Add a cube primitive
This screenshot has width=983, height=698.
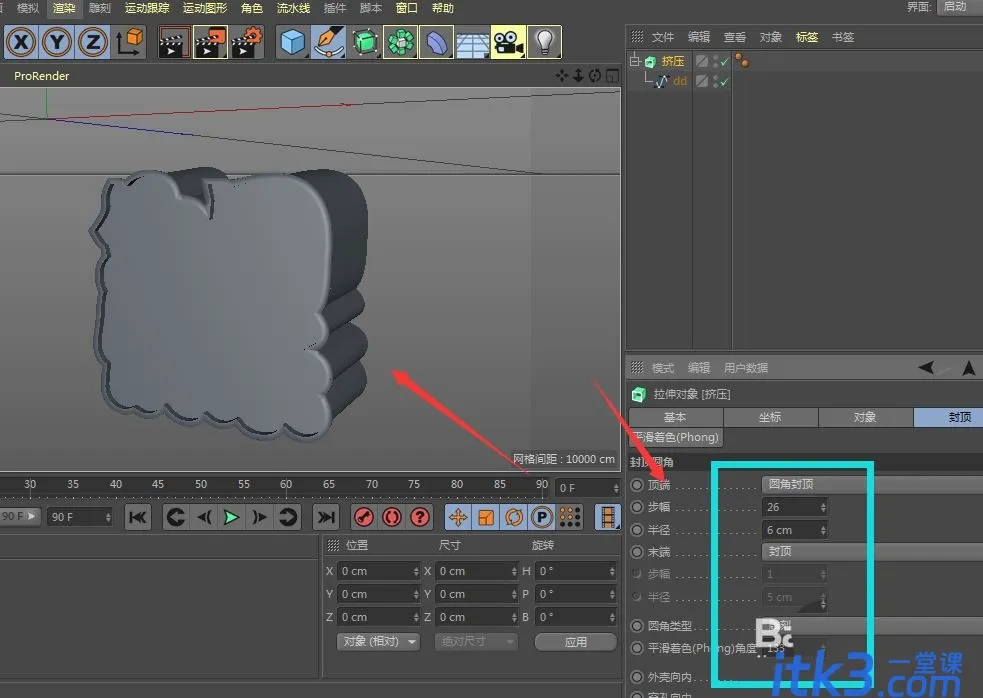[293, 42]
